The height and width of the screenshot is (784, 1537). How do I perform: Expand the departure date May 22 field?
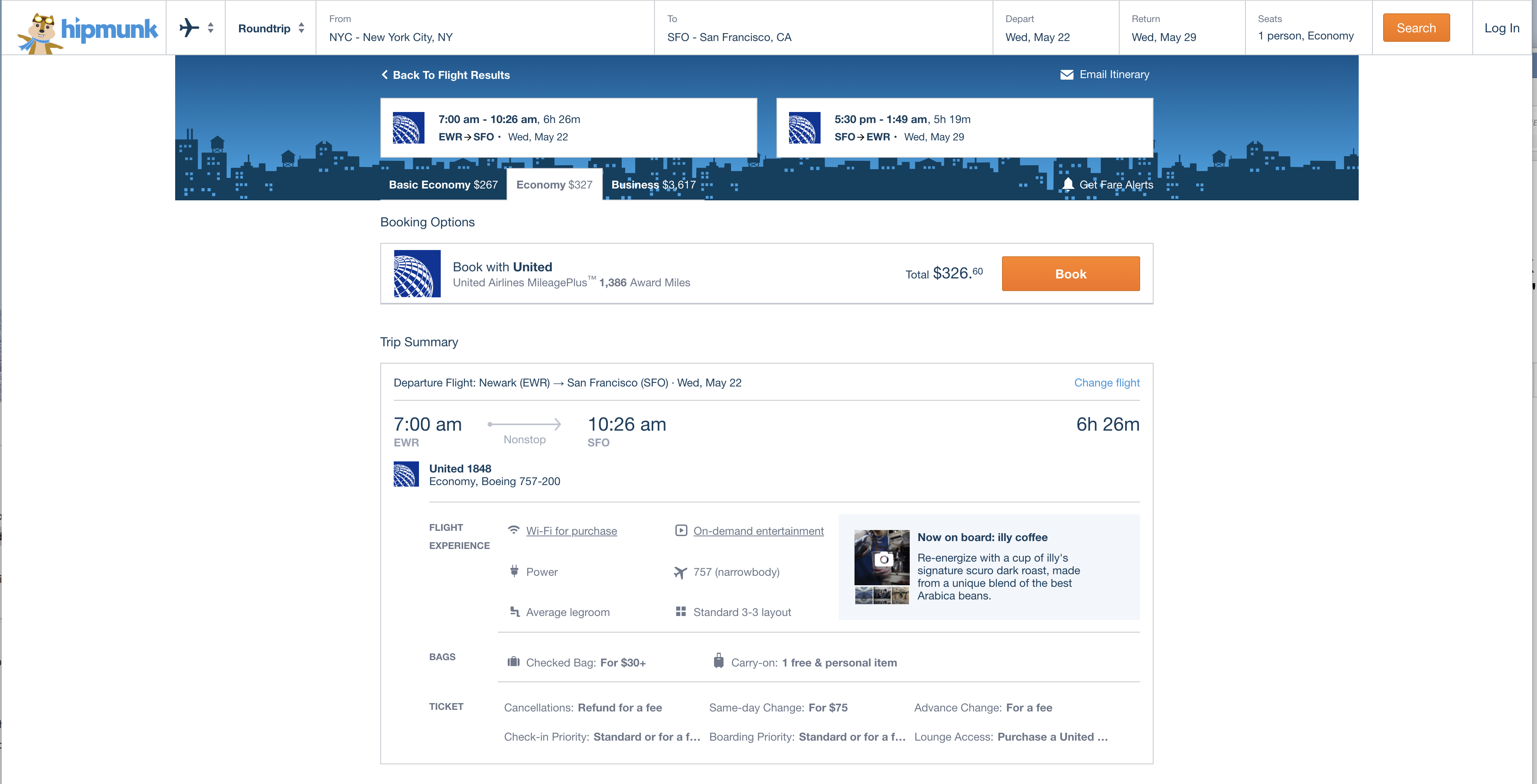coord(1055,27)
